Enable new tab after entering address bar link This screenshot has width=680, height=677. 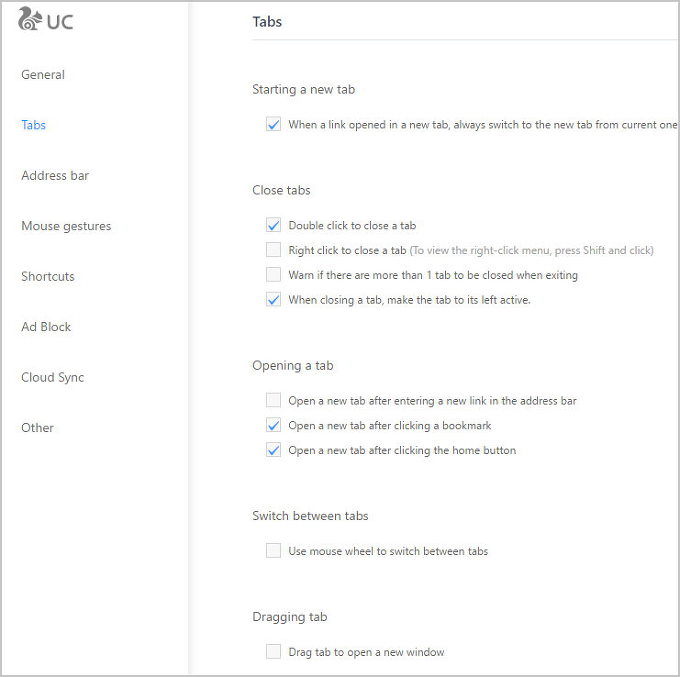273,401
